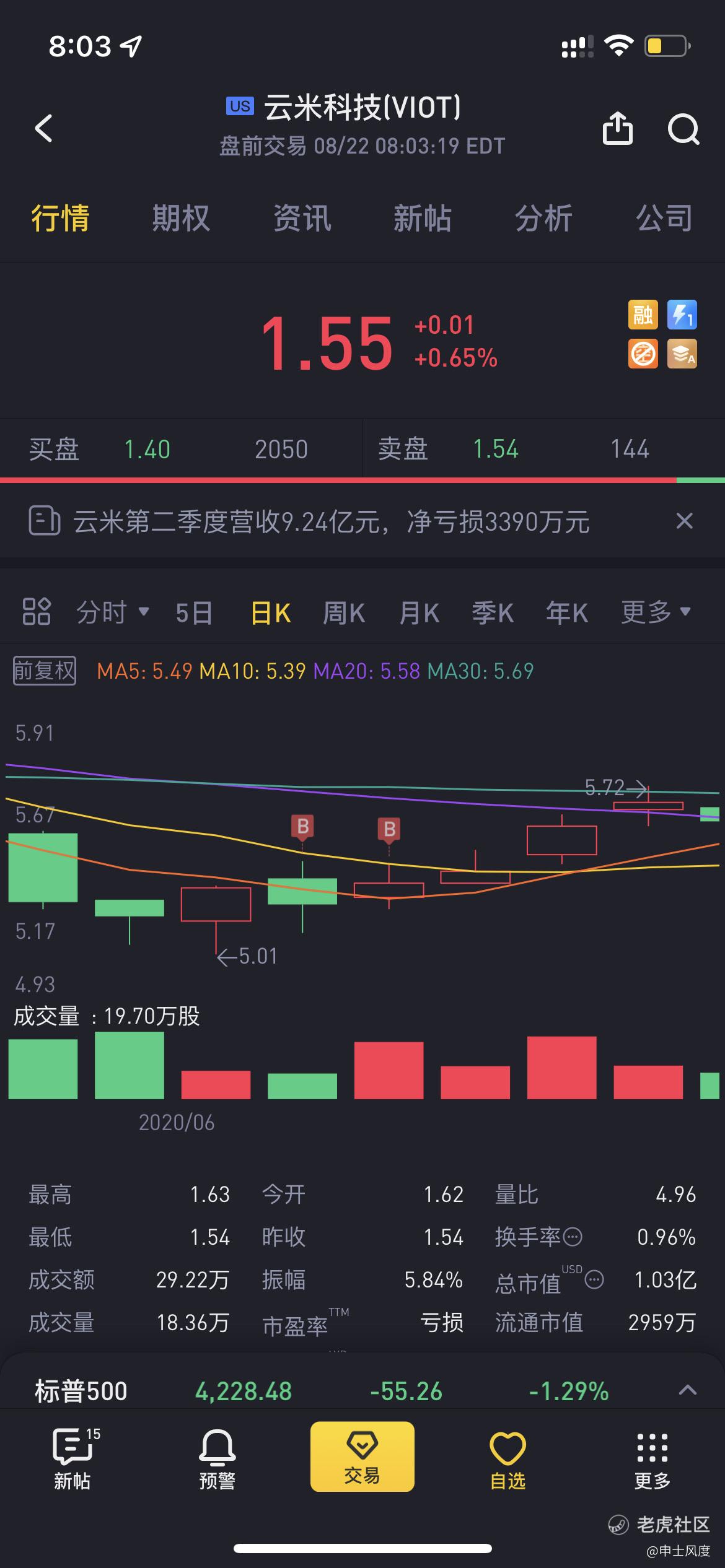Screen dimensions: 725x1568
Task: Tap the blue lightning badge icon
Action: (682, 314)
